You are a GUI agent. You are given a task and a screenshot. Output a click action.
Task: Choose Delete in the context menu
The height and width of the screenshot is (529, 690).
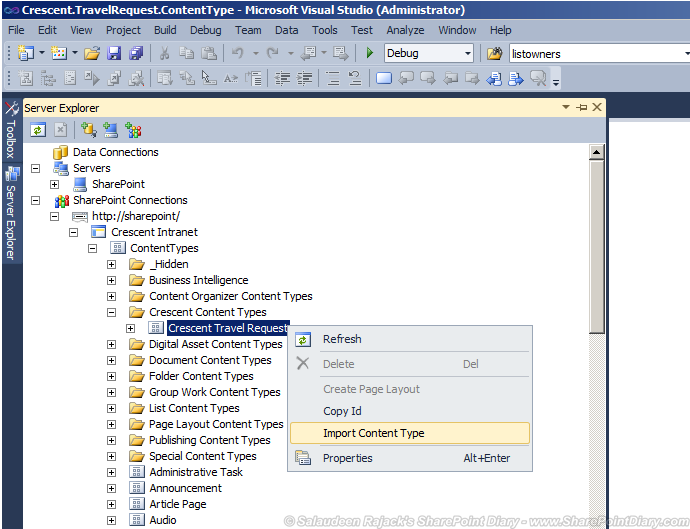[x=410, y=364]
